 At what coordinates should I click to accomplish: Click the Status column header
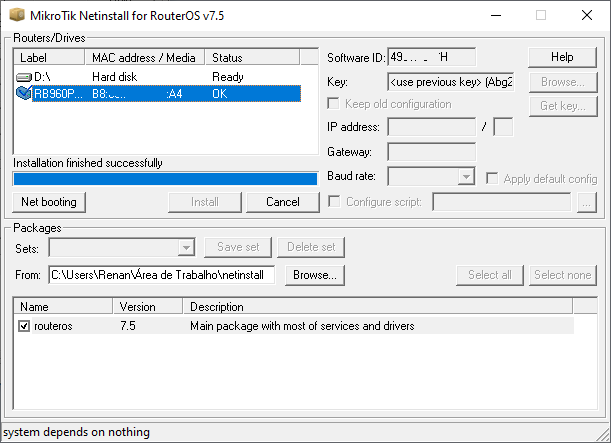point(252,57)
